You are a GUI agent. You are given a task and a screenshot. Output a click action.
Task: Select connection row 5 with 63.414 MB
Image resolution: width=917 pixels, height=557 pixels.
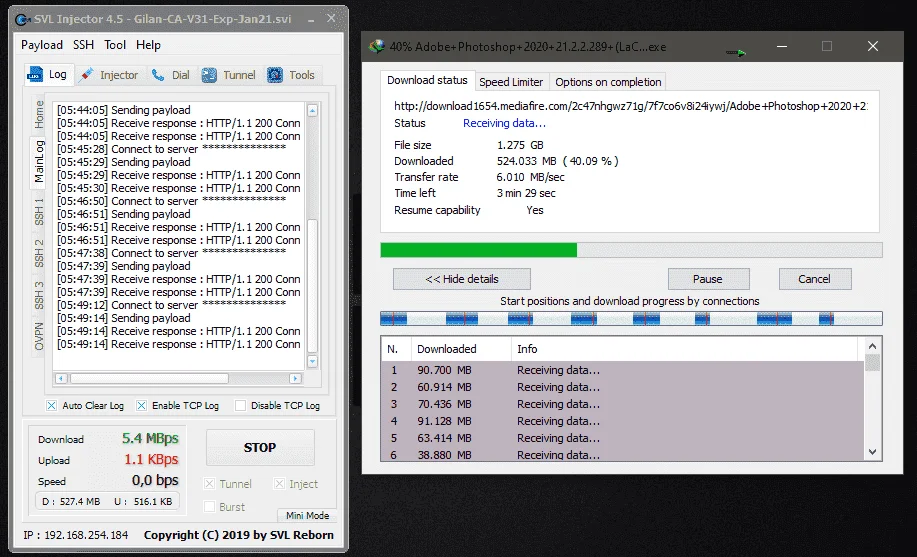pos(622,438)
